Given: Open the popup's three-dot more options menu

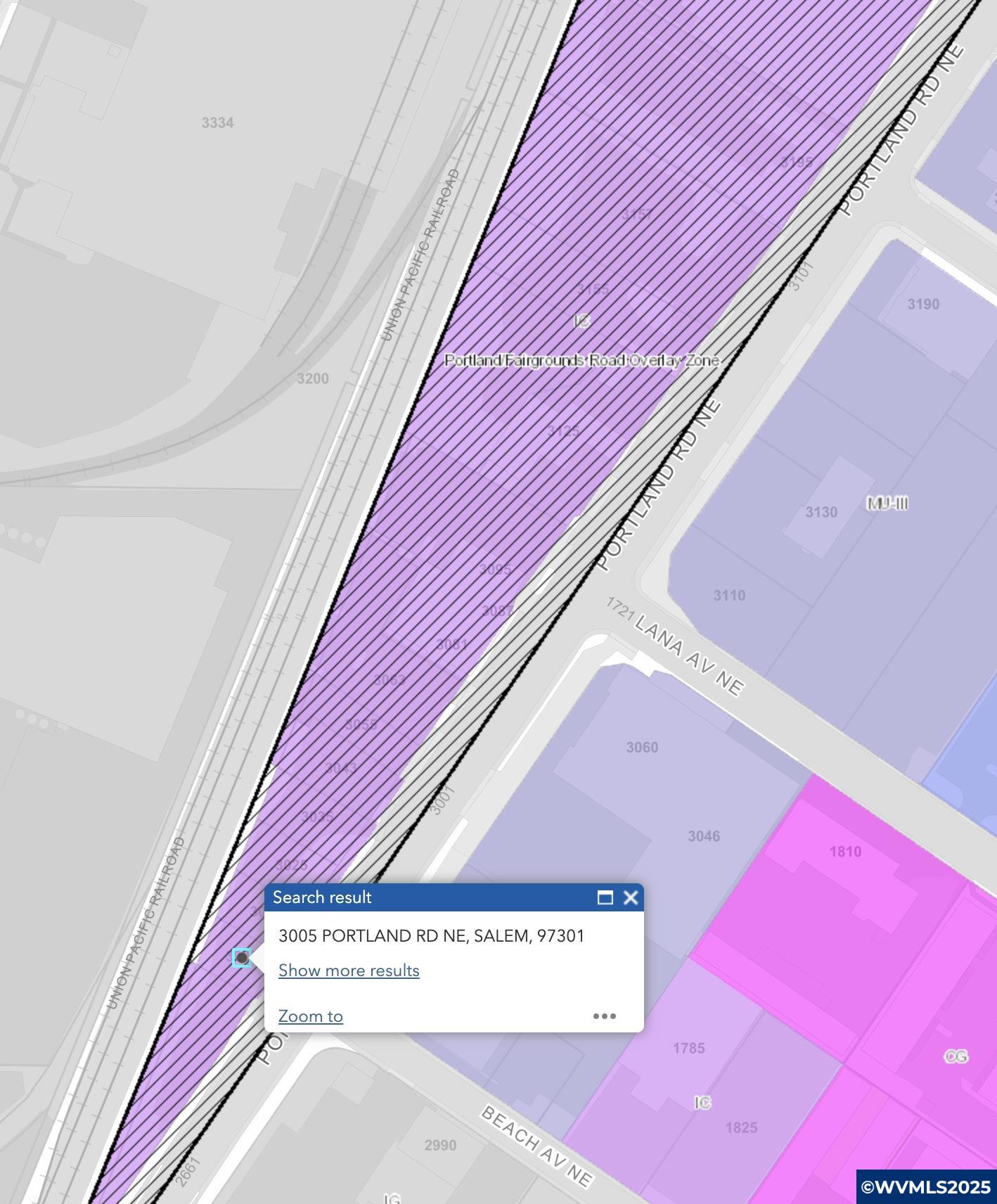Looking at the screenshot, I should coord(605,1016).
